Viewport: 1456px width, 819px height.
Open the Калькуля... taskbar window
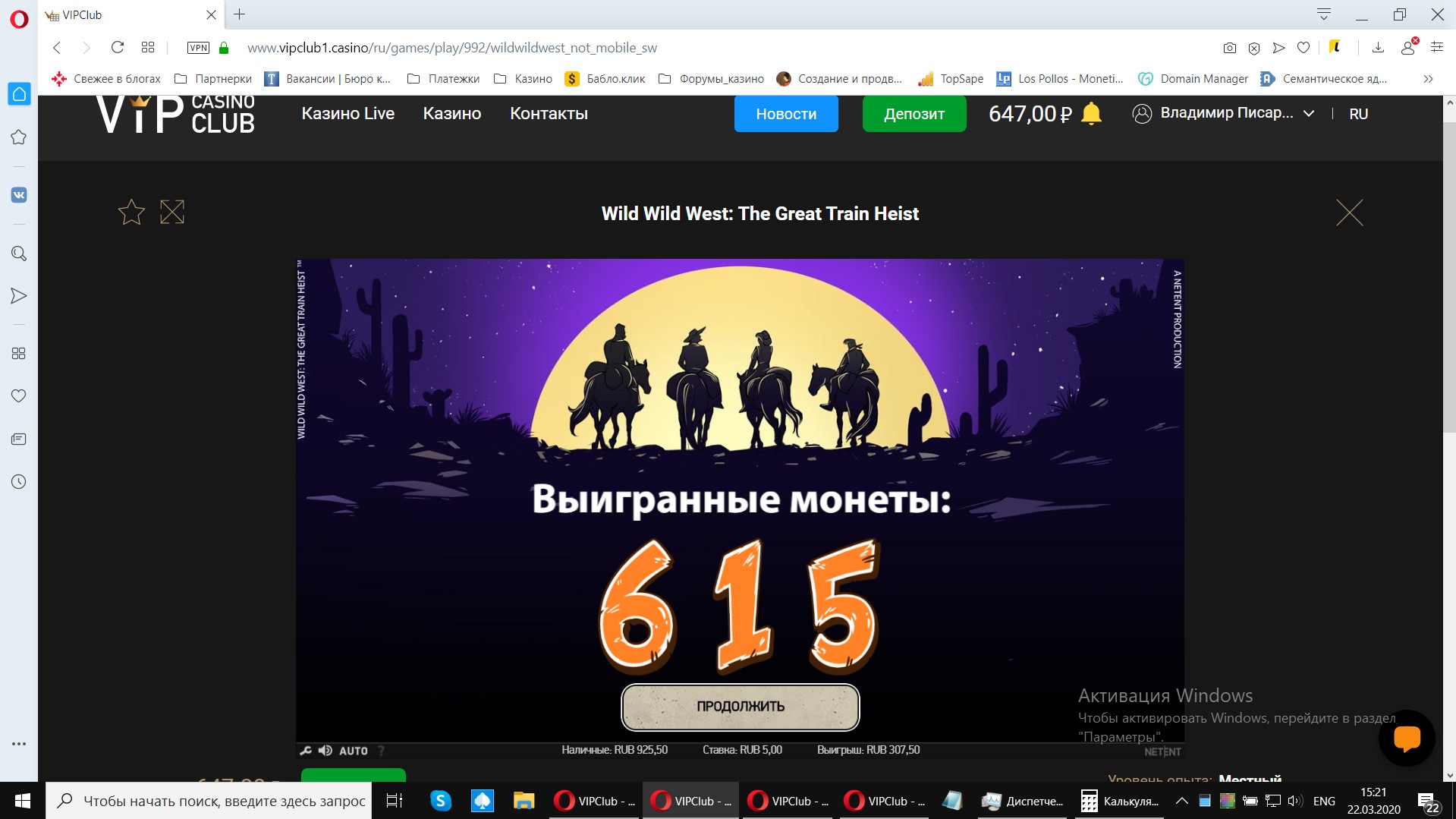point(1120,801)
